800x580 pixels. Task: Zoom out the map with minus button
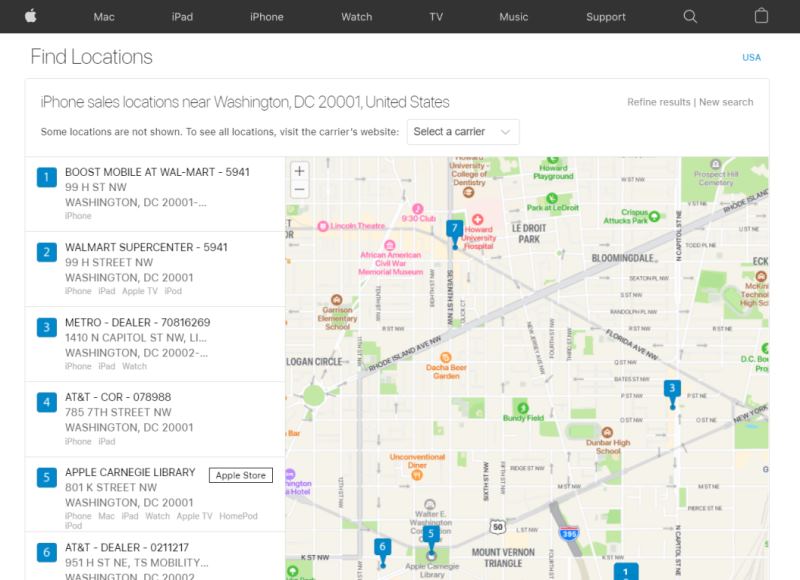click(x=299, y=190)
